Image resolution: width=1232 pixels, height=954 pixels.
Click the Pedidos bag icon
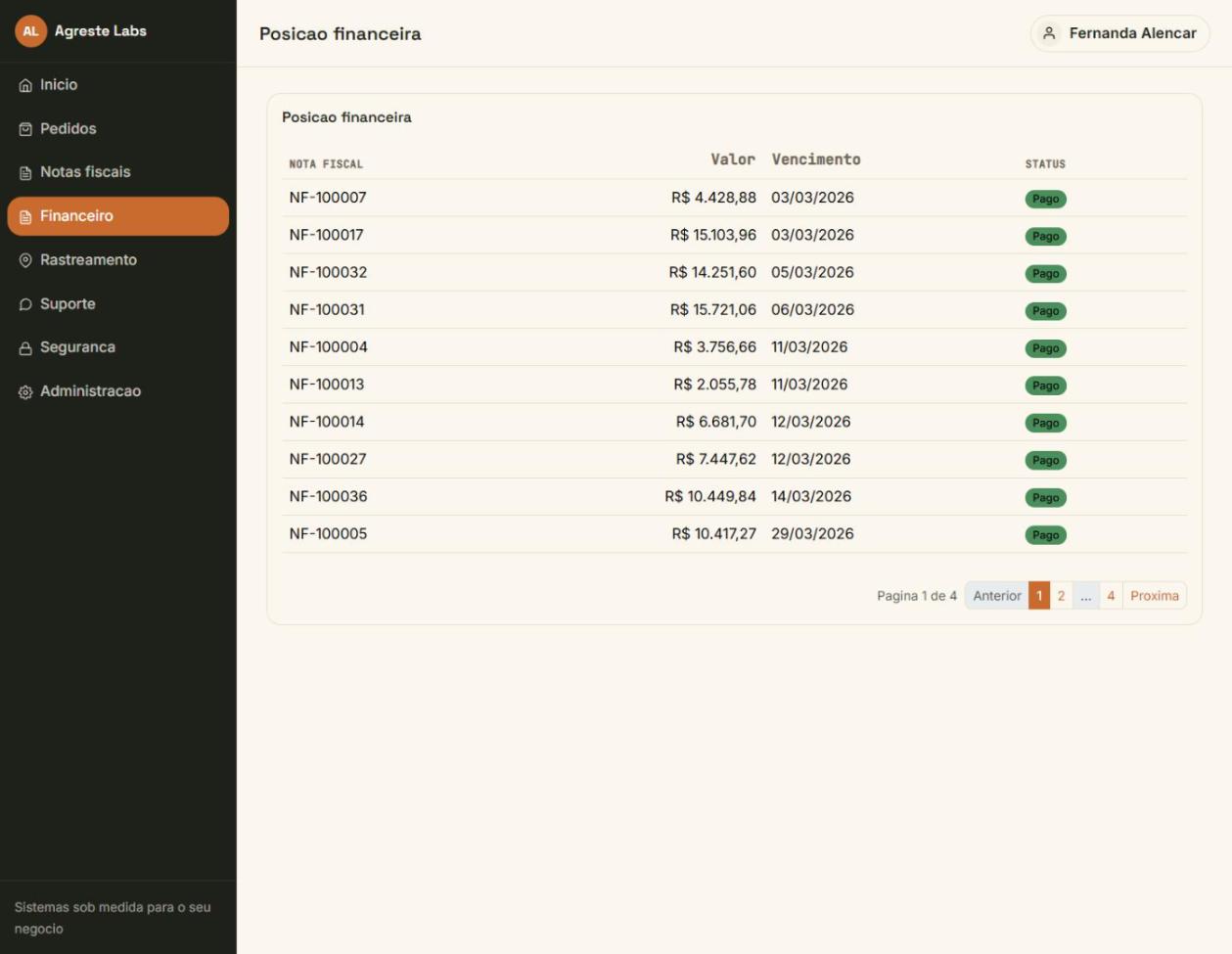point(25,129)
